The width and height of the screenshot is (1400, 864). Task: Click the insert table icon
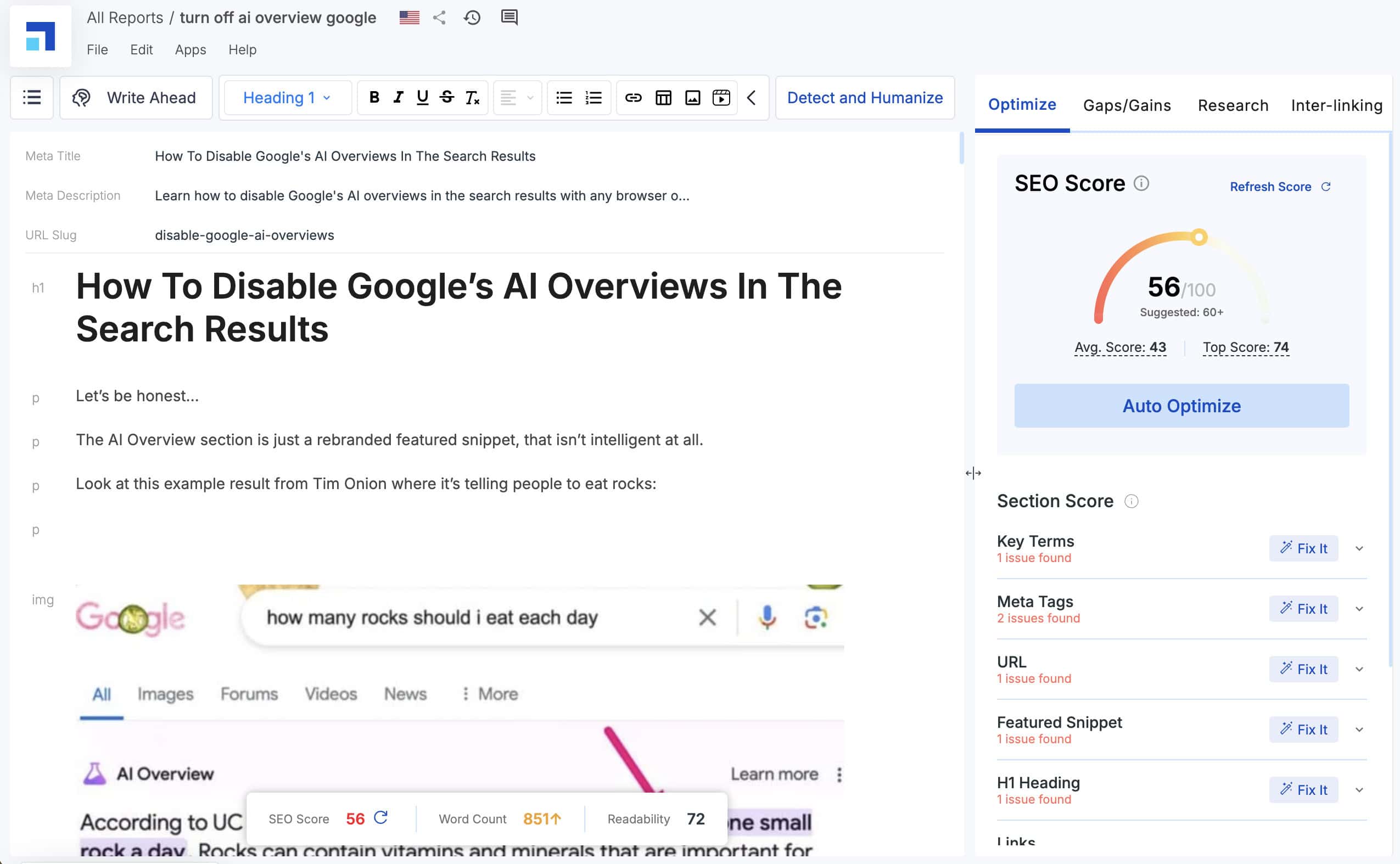[x=663, y=98]
